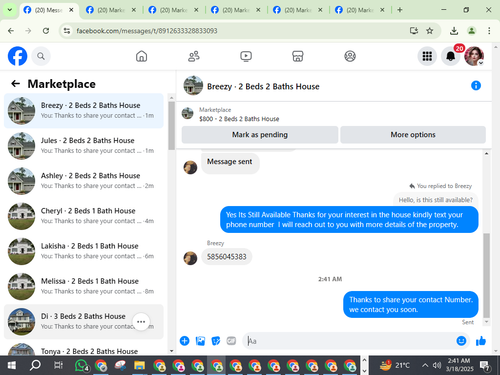Open Ashley - 2 Beds 2 Baths House chat
The width and height of the screenshot is (500, 375).
point(84,181)
